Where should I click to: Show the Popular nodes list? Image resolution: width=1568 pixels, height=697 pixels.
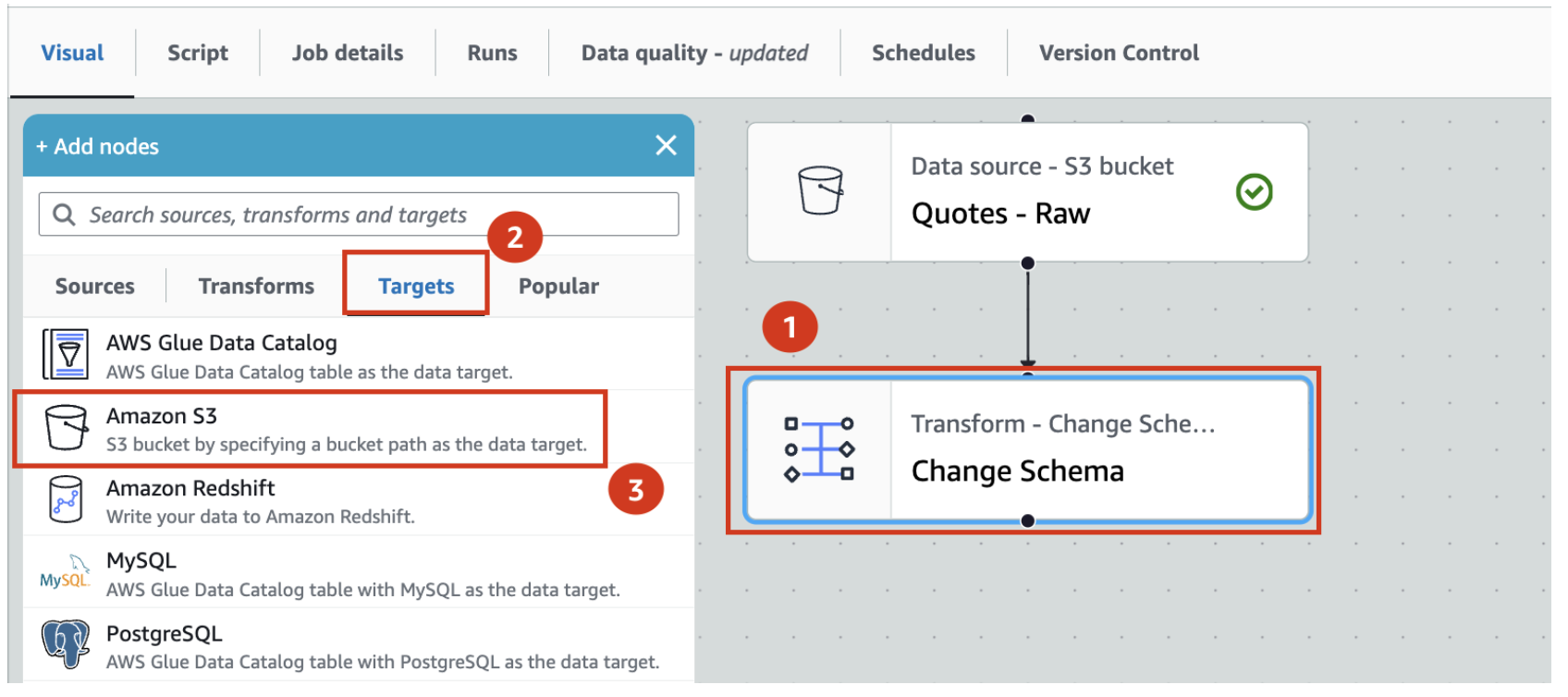(x=558, y=287)
